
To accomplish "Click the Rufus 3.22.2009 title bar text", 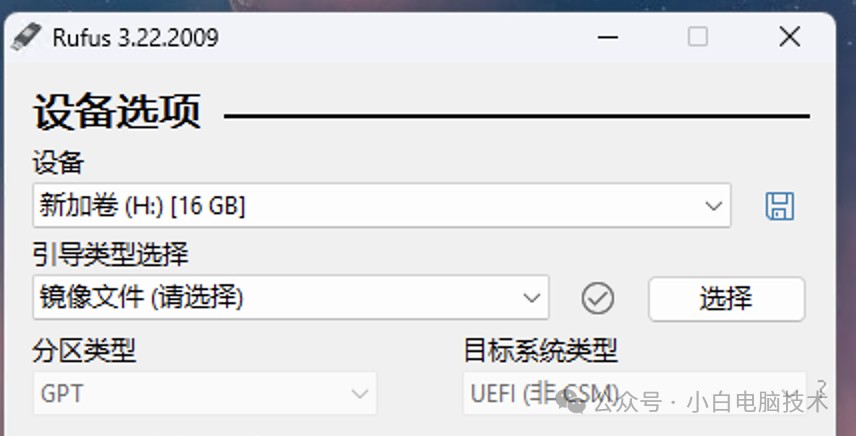I will [x=135, y=38].
